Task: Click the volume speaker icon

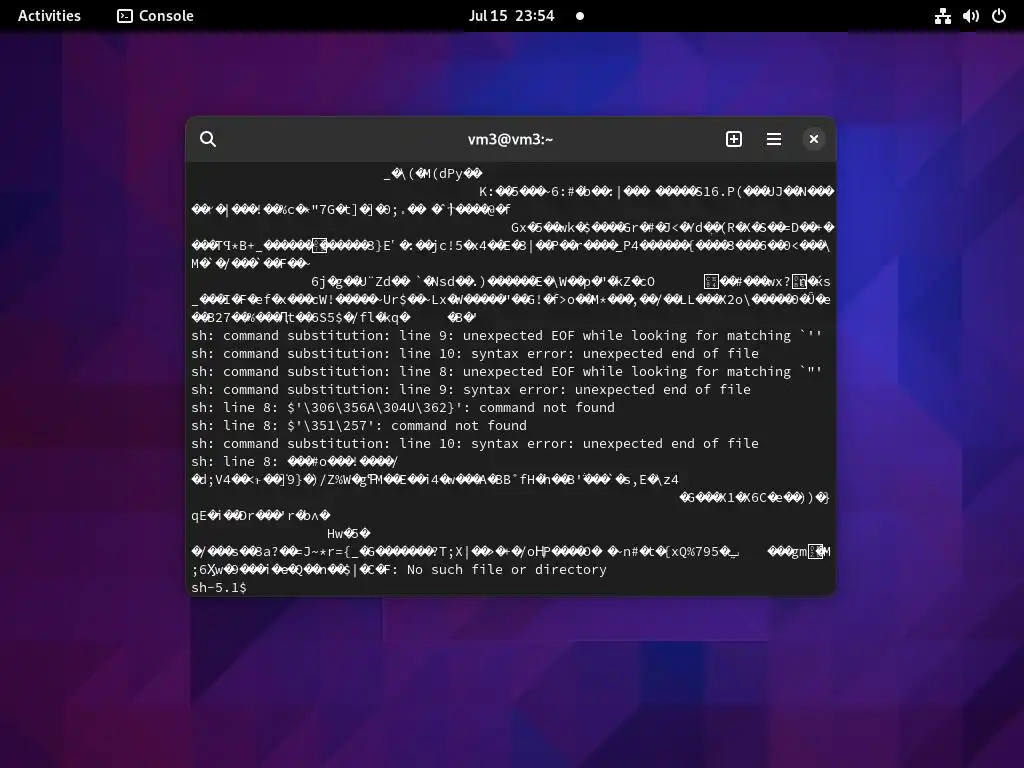Action: 970,16
